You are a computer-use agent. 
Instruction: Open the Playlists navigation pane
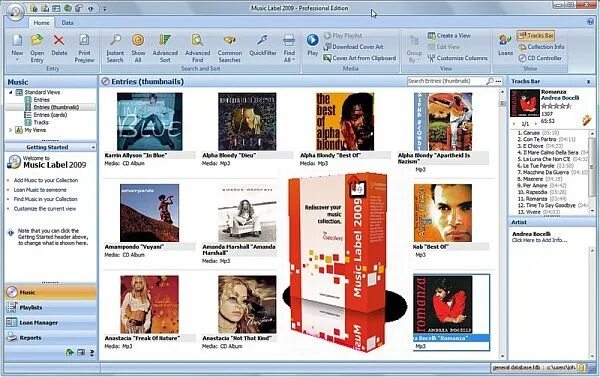pyautogui.click(x=51, y=307)
